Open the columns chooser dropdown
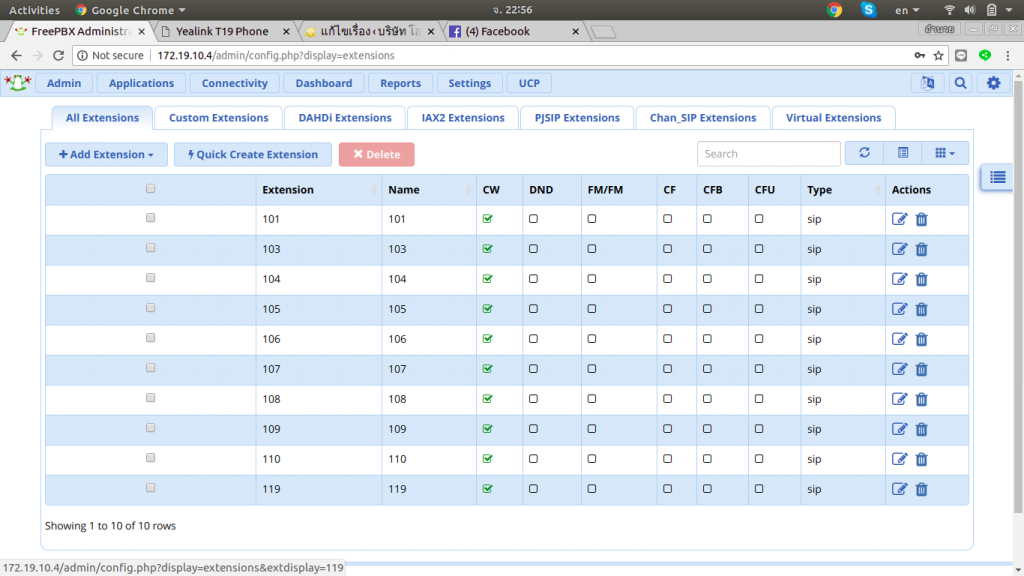 (x=944, y=153)
